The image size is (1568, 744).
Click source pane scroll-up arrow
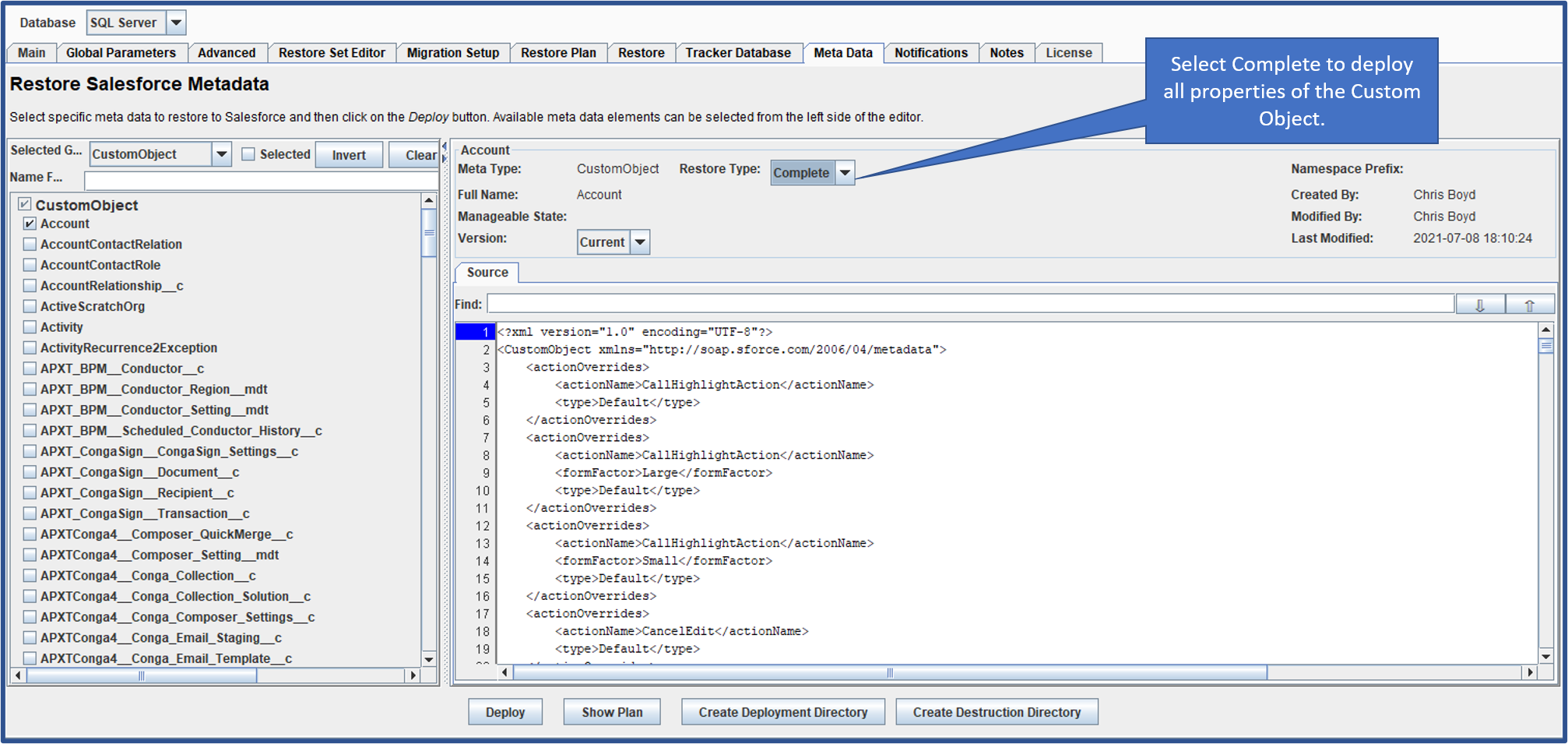coord(1546,330)
